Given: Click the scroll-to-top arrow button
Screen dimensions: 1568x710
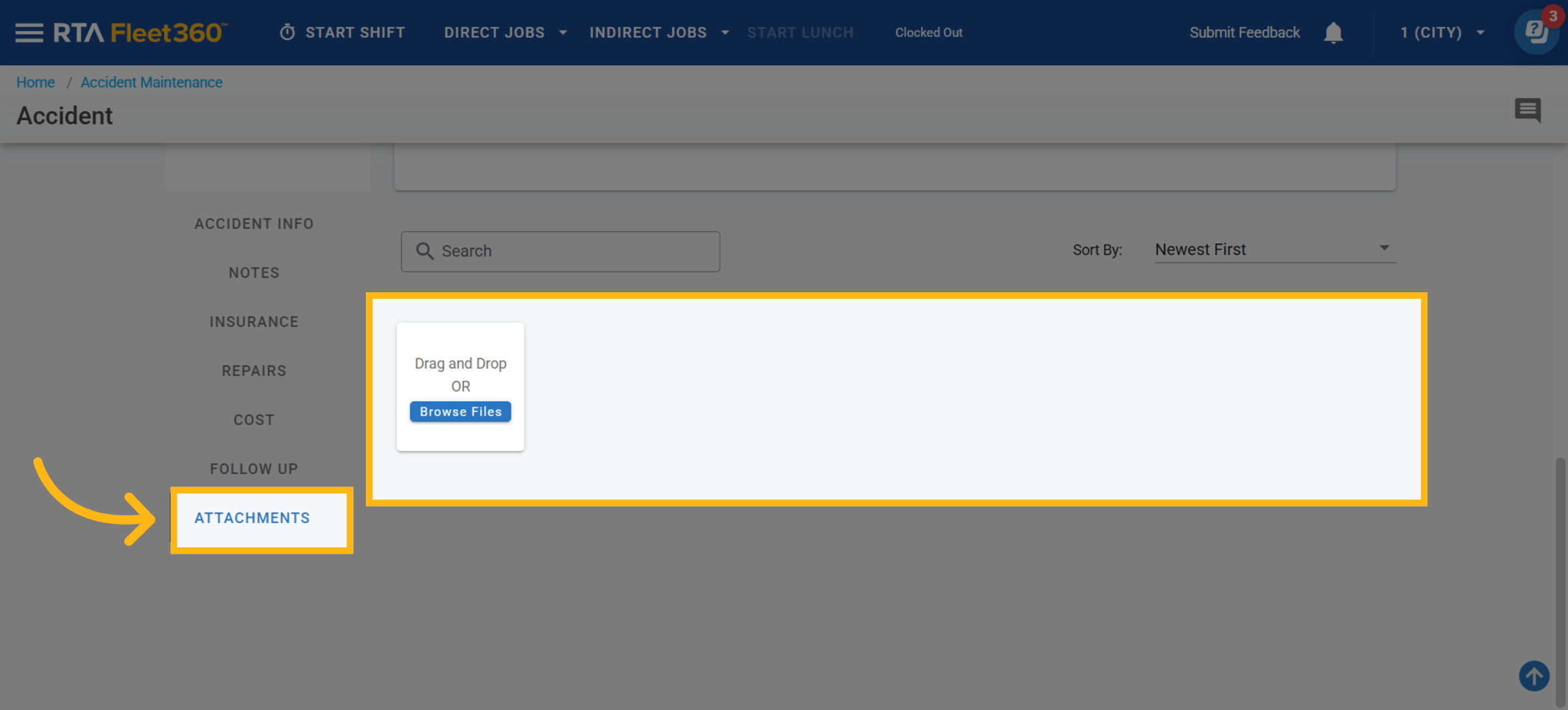Looking at the screenshot, I should pos(1533,675).
